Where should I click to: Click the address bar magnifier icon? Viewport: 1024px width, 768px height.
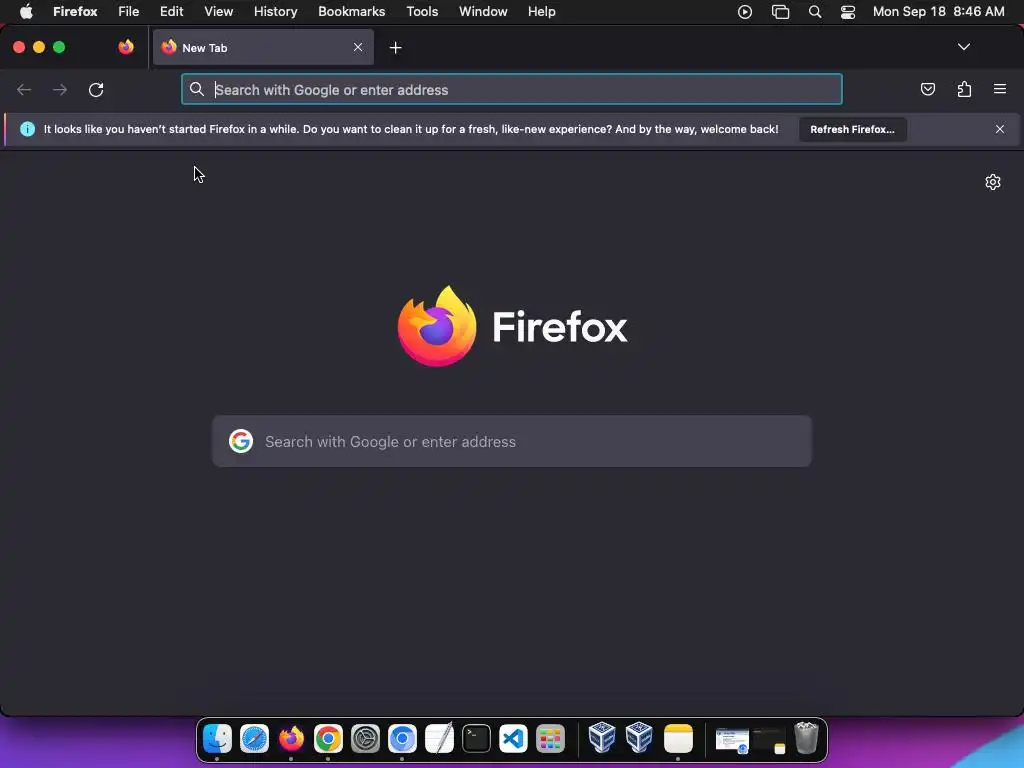click(x=197, y=89)
